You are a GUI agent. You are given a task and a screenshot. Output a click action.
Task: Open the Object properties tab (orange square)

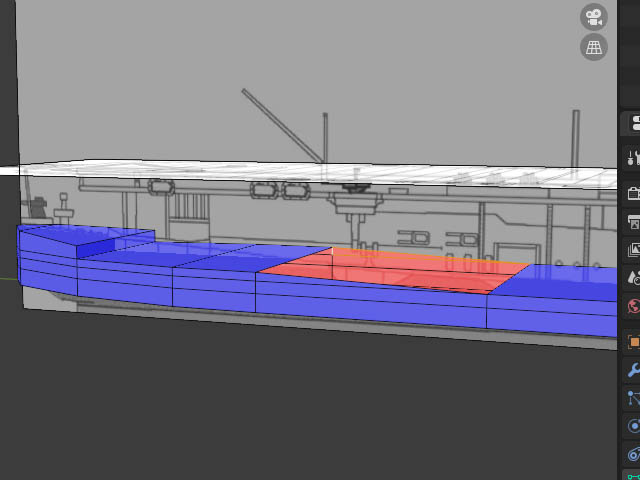coord(633,342)
